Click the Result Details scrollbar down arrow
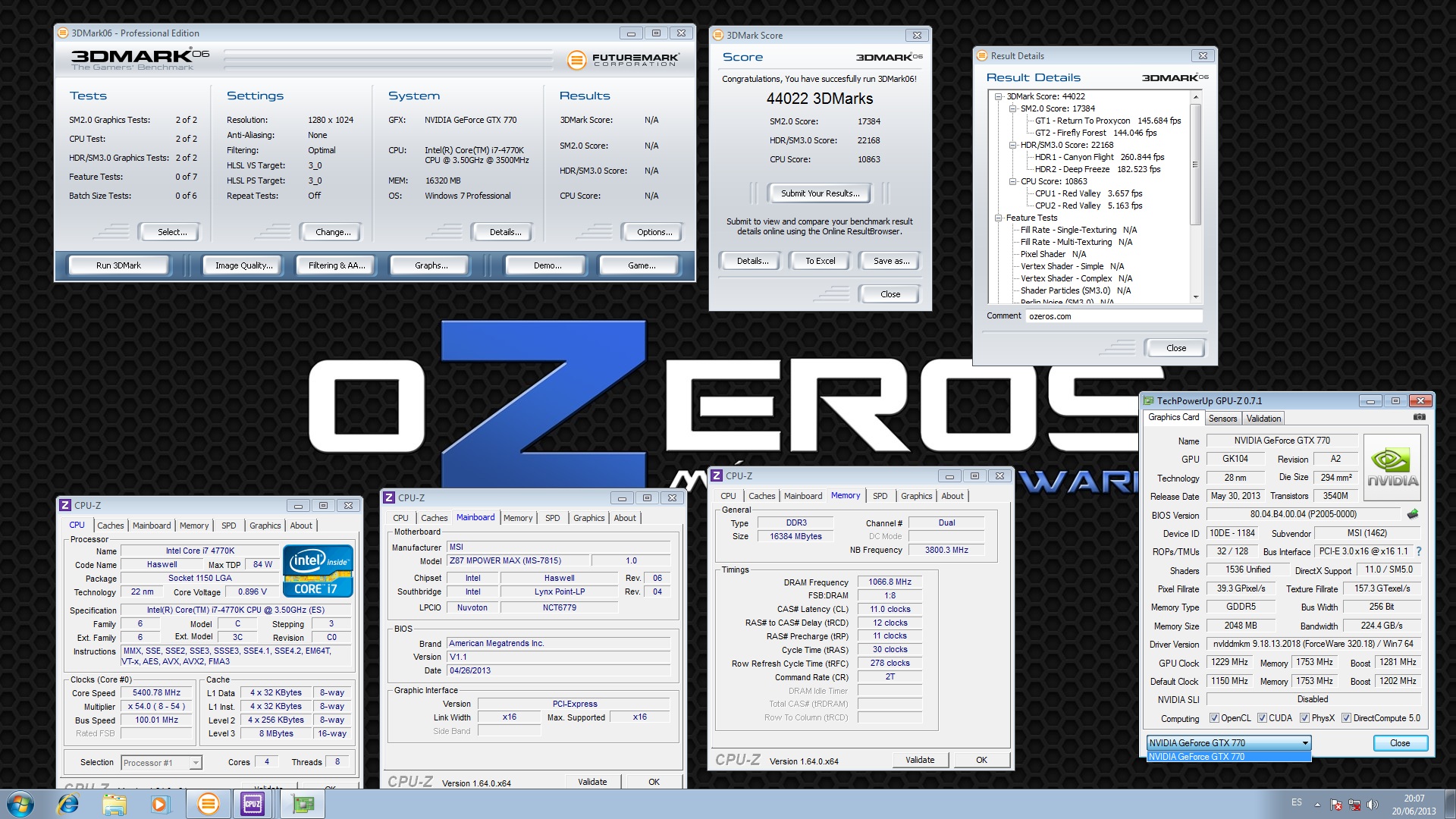This screenshot has width=1456, height=819. click(1196, 297)
